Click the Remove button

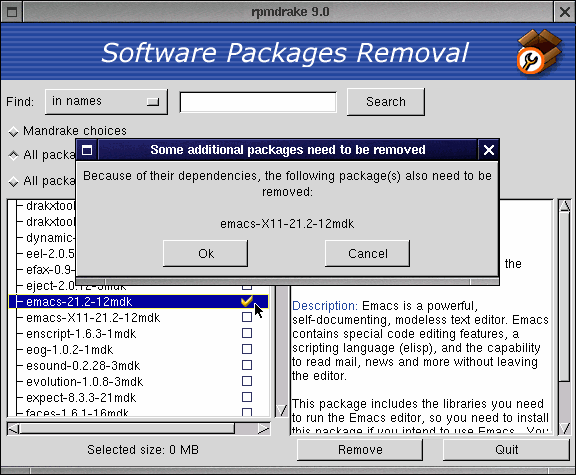360,450
